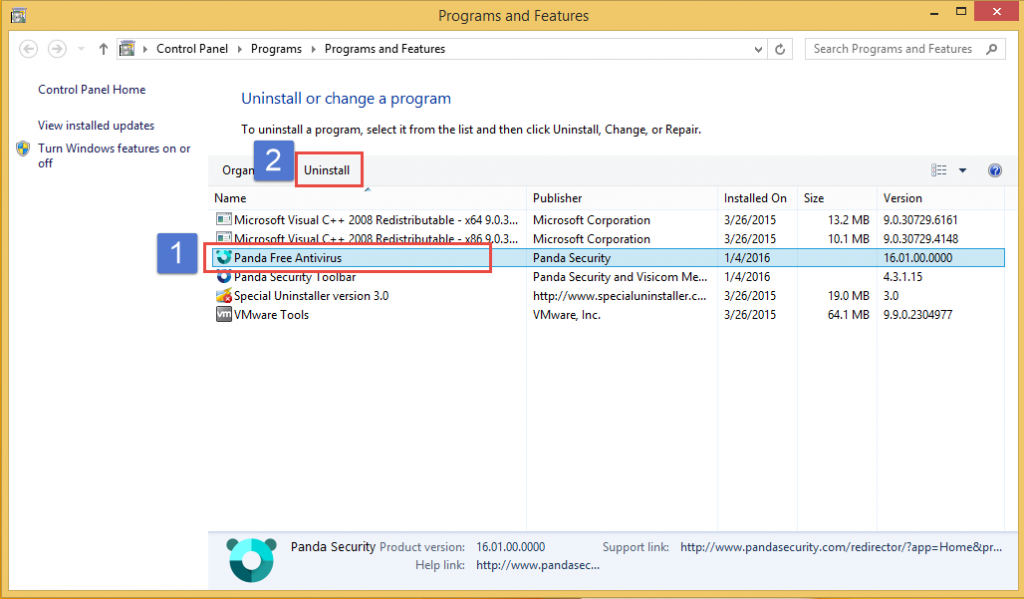Image resolution: width=1024 pixels, height=599 pixels.
Task: Click the Special Uninstaller icon
Action: coord(224,296)
